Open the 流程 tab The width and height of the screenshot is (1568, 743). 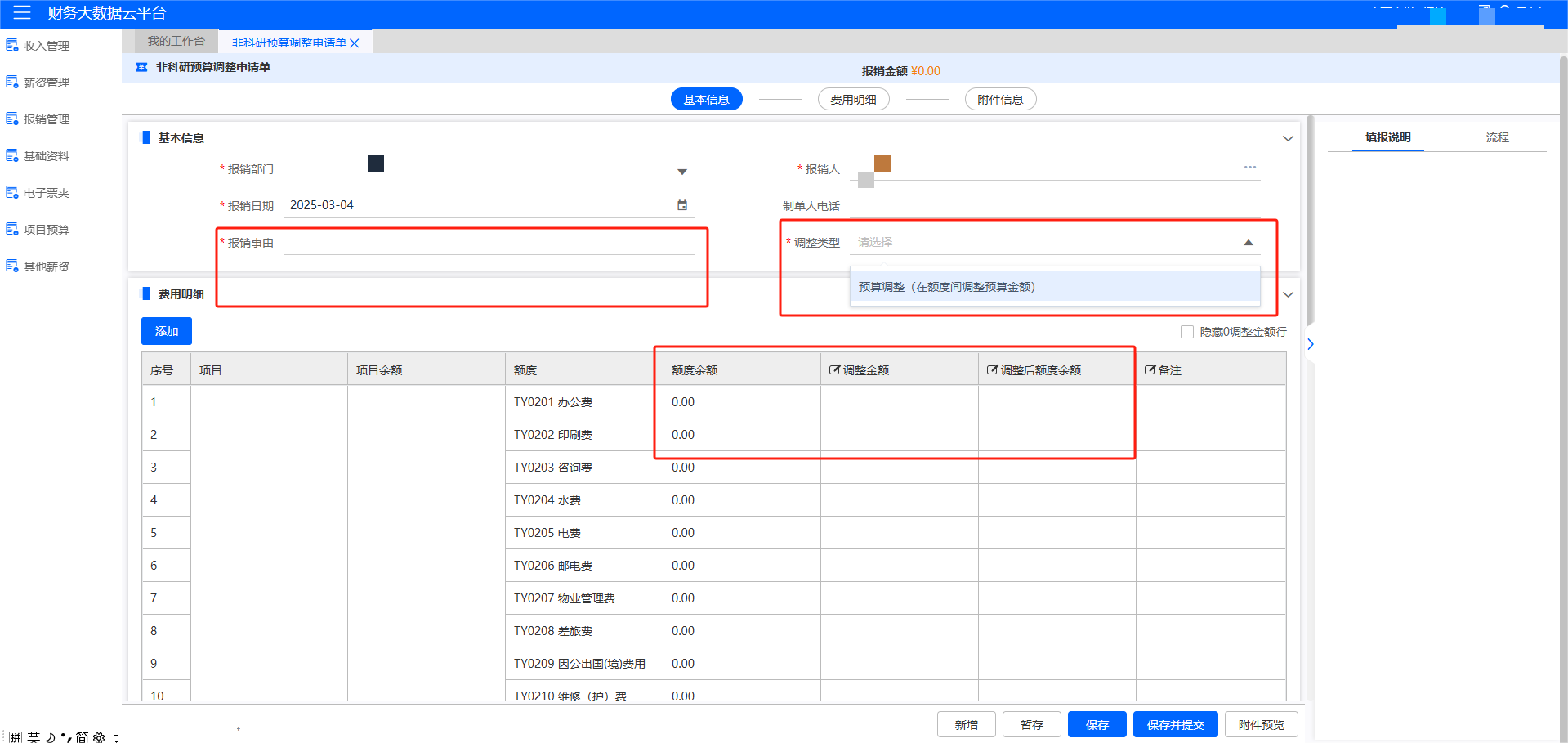coord(1498,137)
